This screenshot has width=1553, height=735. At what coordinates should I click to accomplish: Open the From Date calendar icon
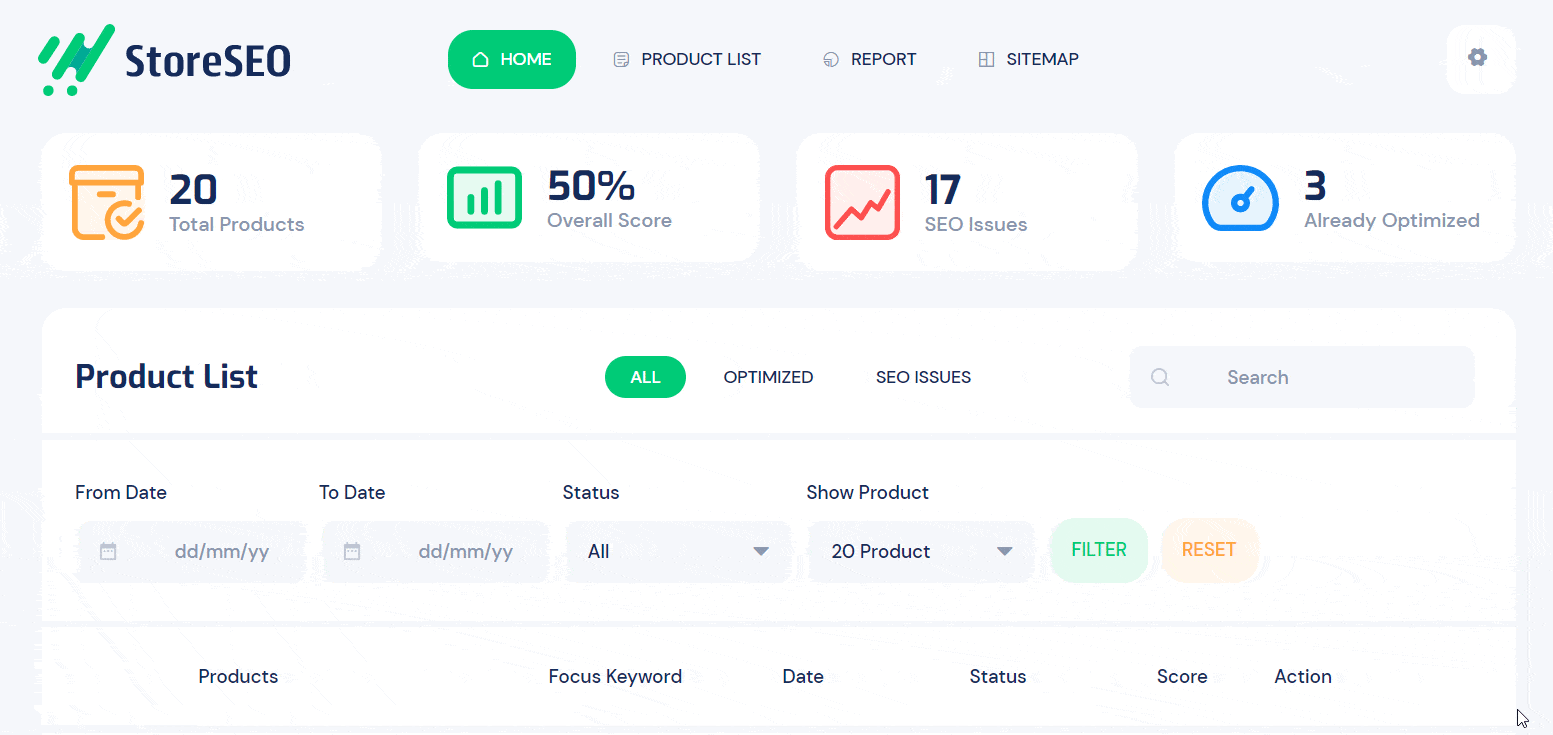108,551
